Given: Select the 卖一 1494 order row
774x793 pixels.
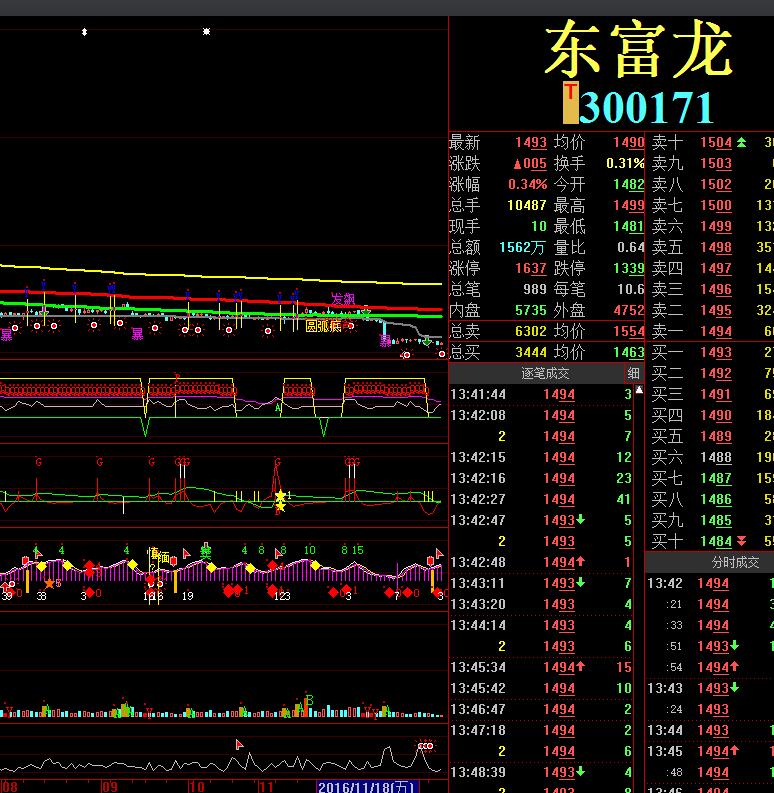Looking at the screenshot, I should 710,331.
